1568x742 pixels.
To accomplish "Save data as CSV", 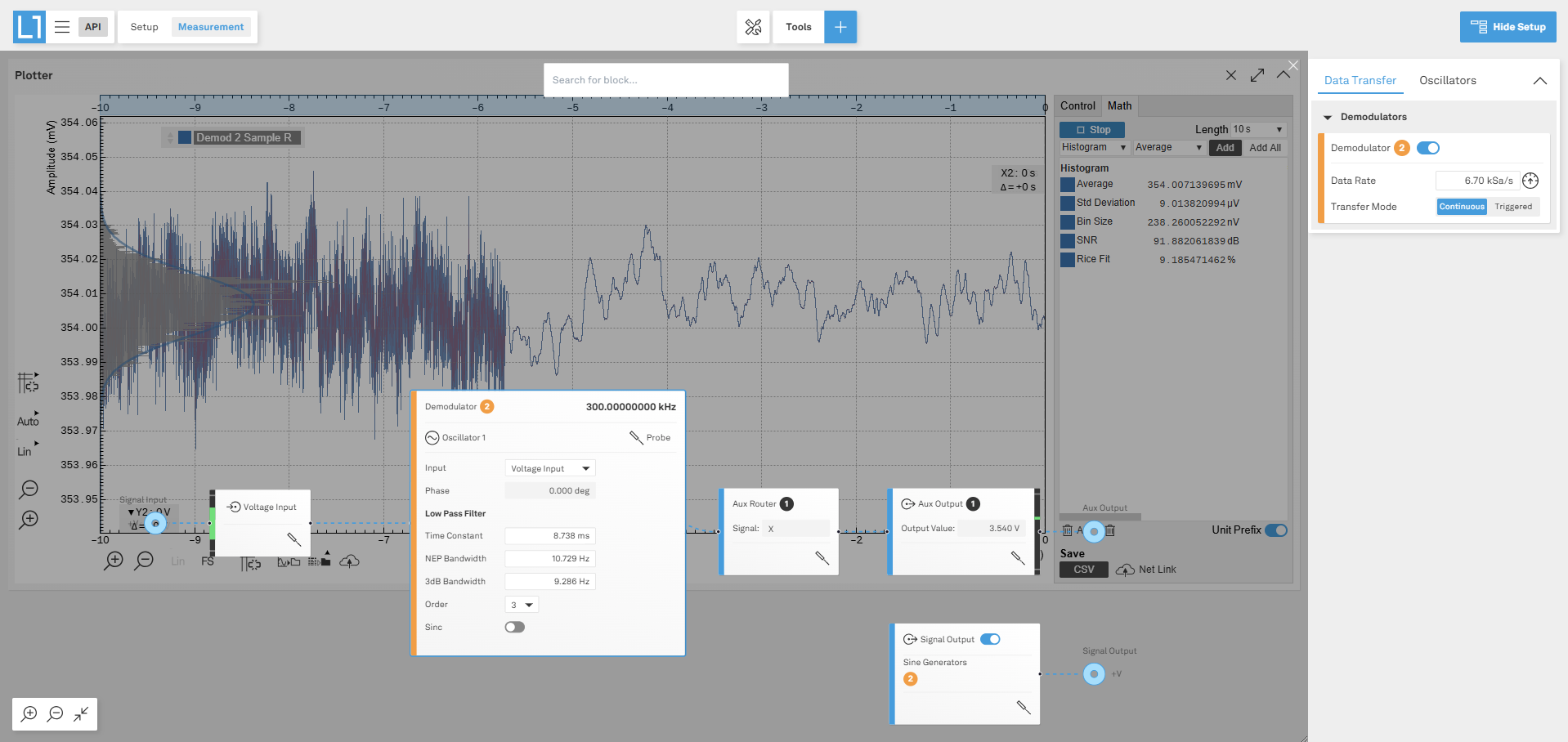I will point(1084,570).
